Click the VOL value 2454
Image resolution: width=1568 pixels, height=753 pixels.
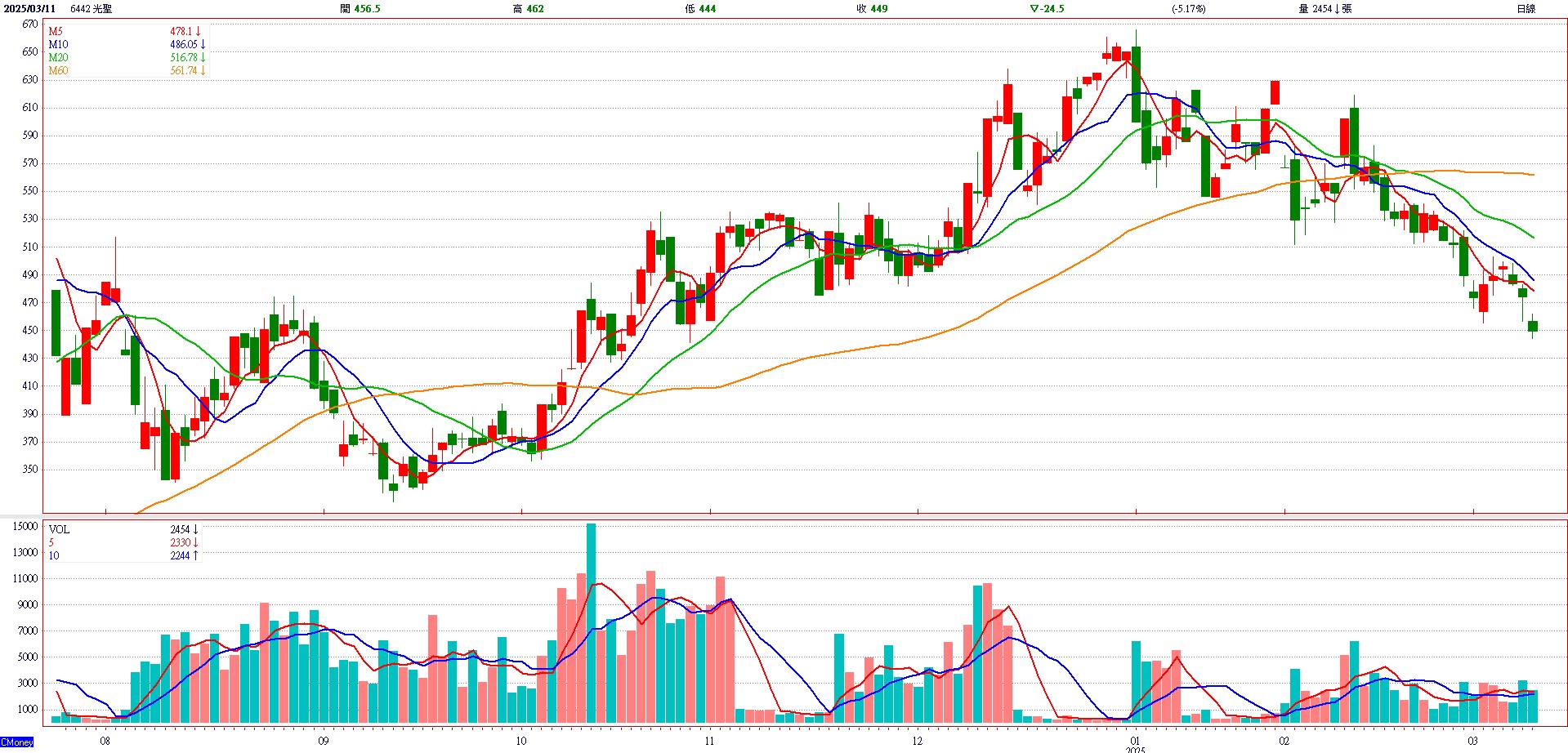click(x=184, y=530)
